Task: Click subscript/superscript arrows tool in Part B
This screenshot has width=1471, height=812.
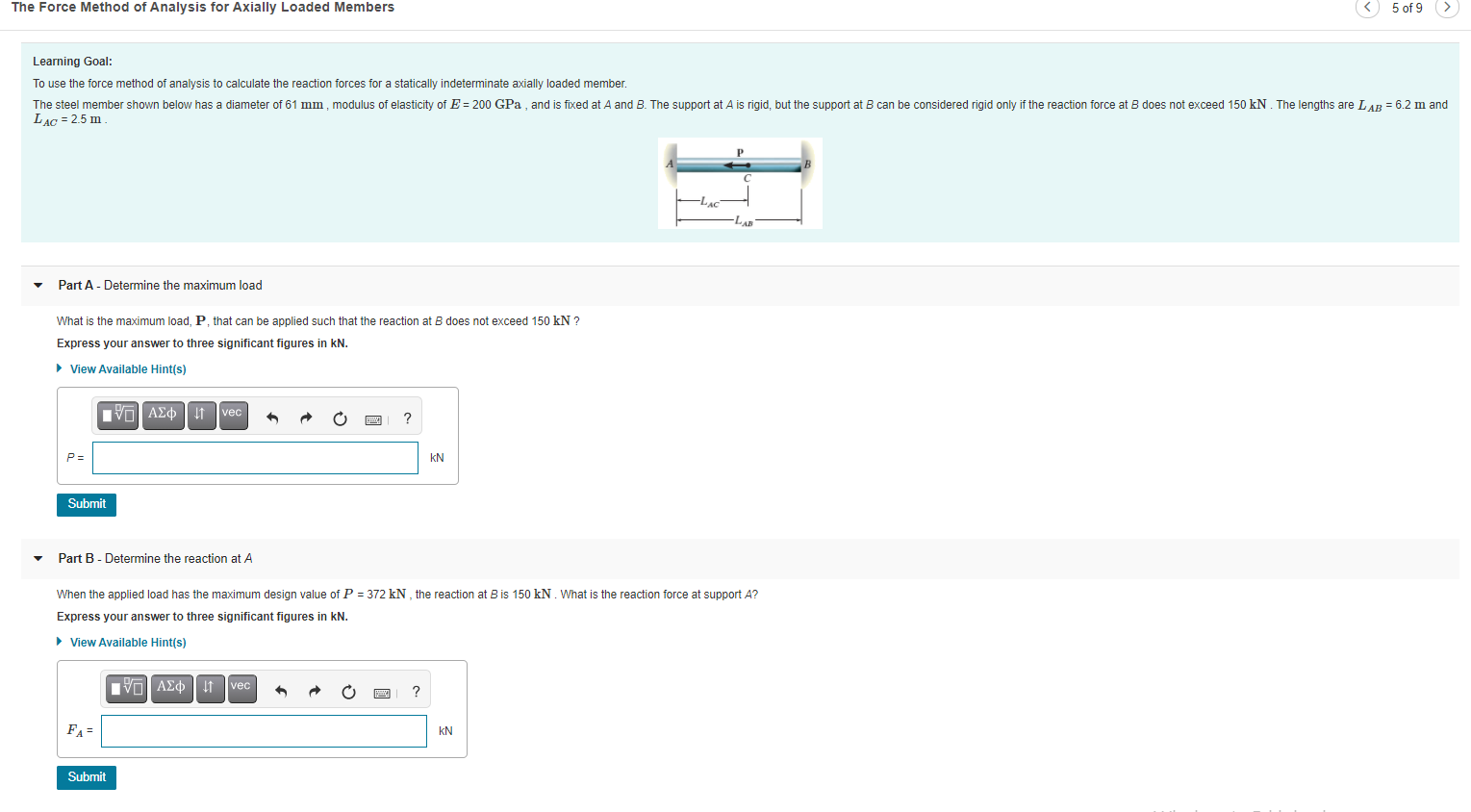Action: [x=209, y=688]
